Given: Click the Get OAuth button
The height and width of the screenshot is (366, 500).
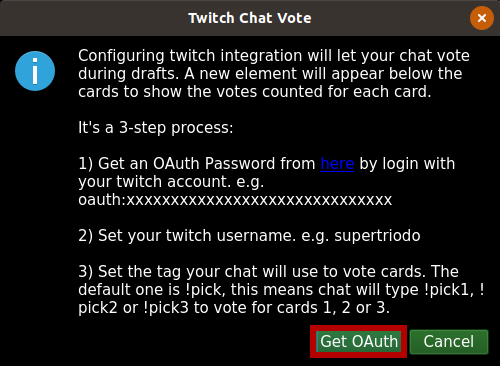Looking at the screenshot, I should point(359,342).
